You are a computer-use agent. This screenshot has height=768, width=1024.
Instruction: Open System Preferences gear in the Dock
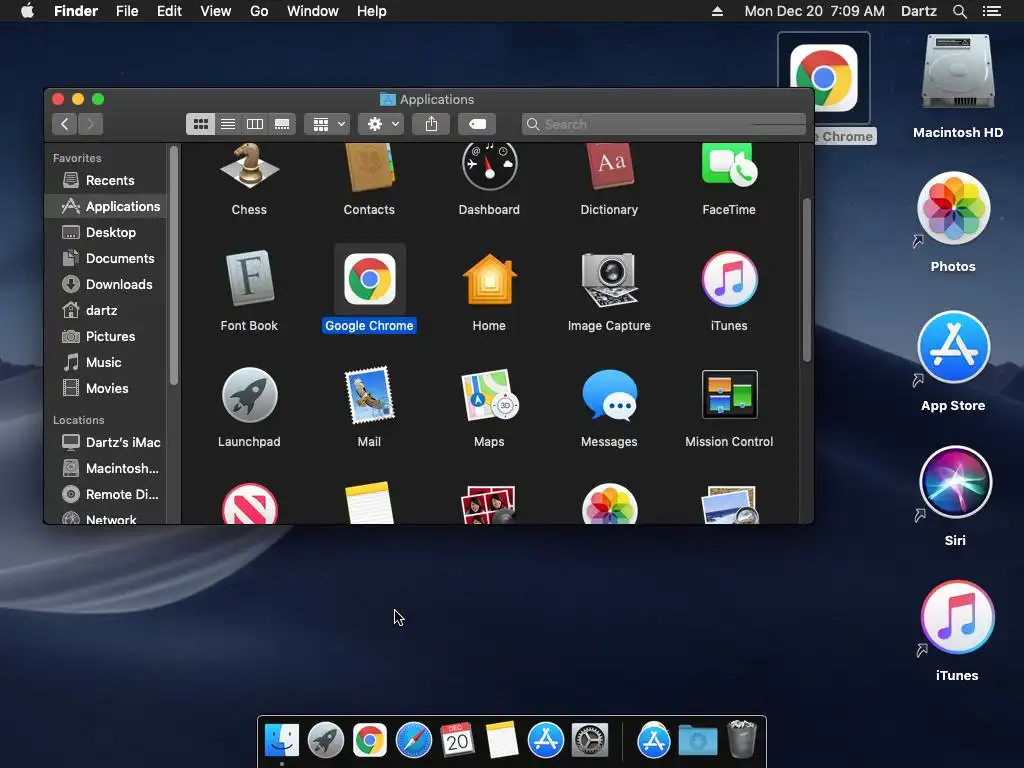tap(590, 741)
